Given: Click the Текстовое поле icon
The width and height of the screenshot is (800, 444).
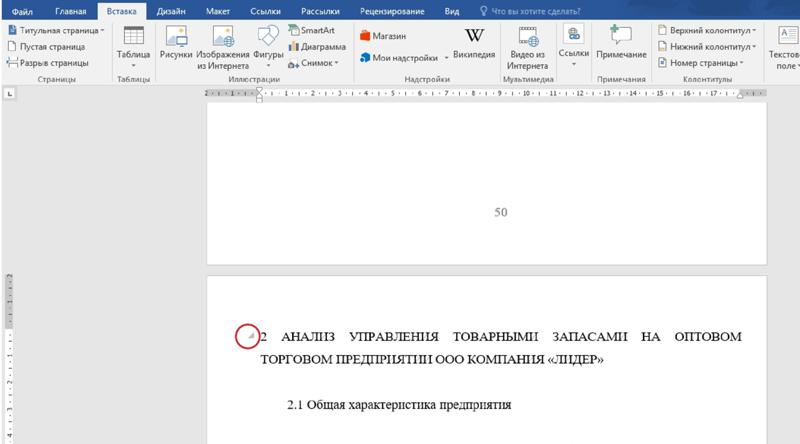Looking at the screenshot, I should point(786,47).
